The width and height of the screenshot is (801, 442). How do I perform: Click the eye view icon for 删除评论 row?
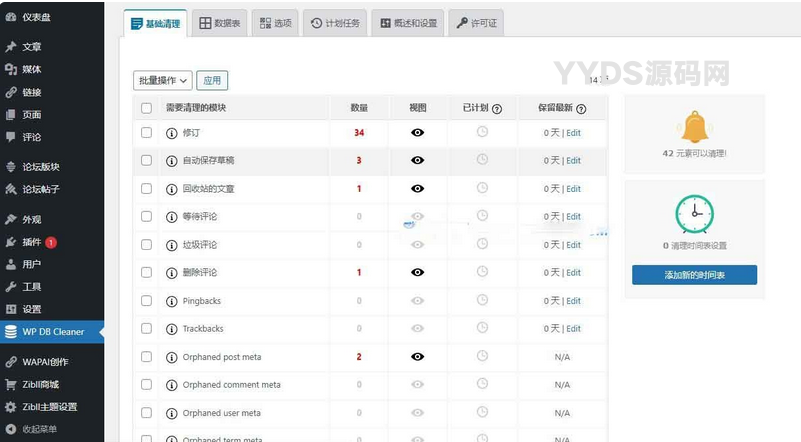418,273
